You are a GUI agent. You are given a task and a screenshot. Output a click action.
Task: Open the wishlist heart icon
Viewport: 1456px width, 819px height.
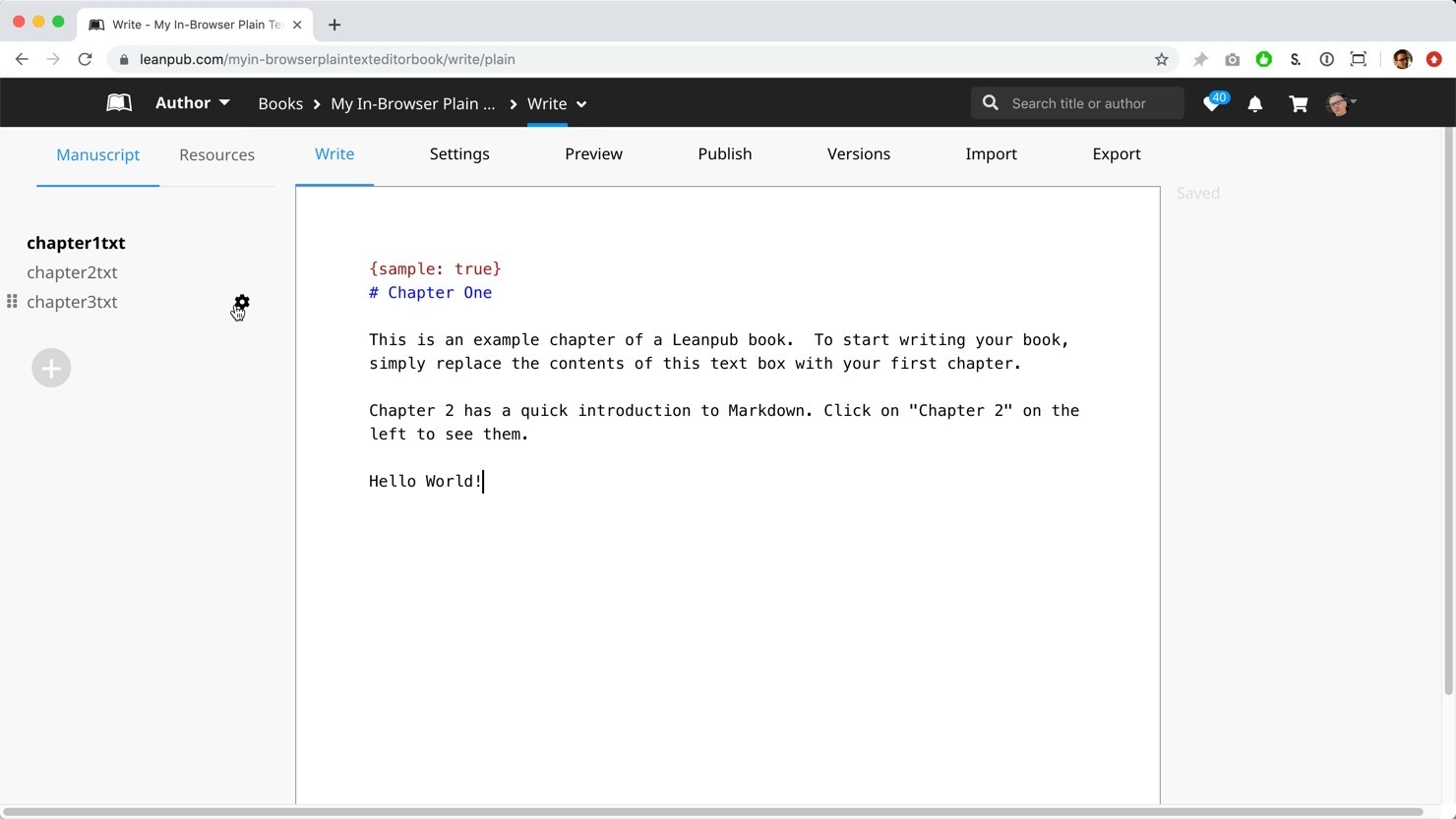(x=1212, y=103)
